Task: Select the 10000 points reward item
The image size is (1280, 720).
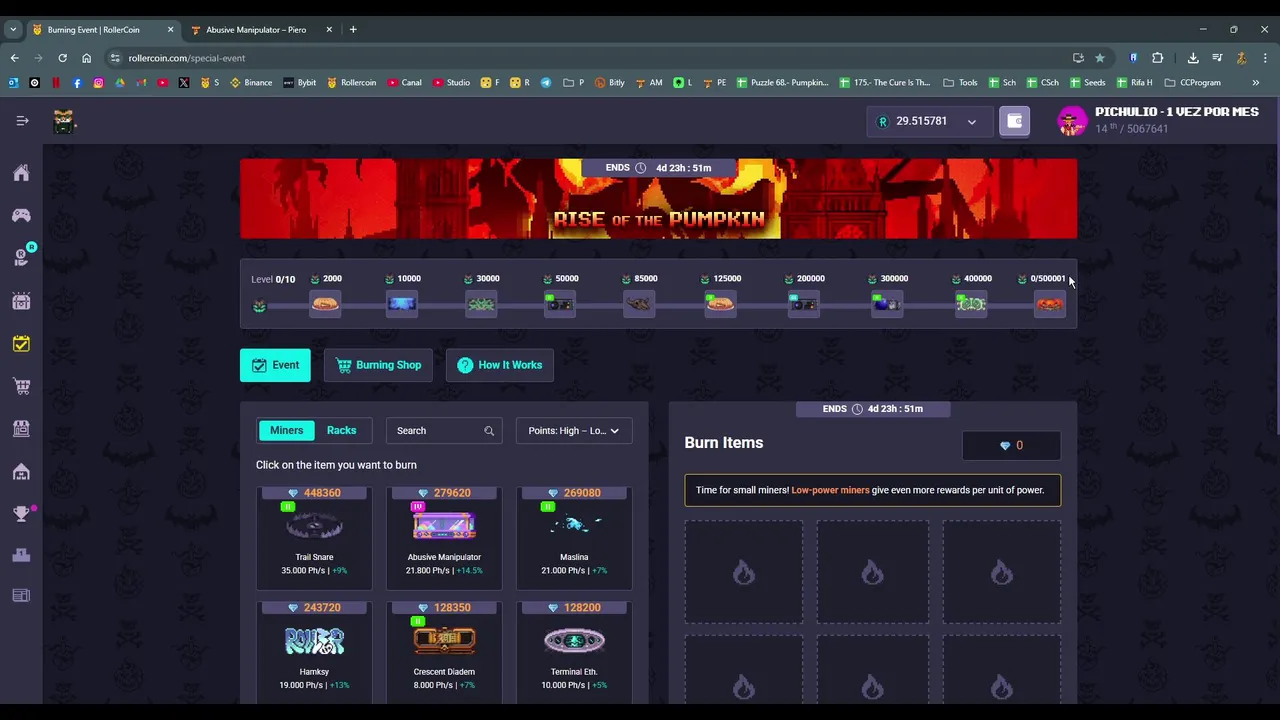Action: point(402,304)
